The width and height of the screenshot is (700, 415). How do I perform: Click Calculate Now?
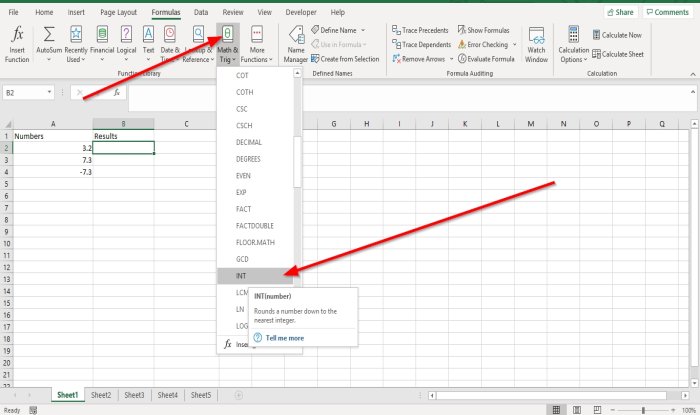[x=617, y=35]
